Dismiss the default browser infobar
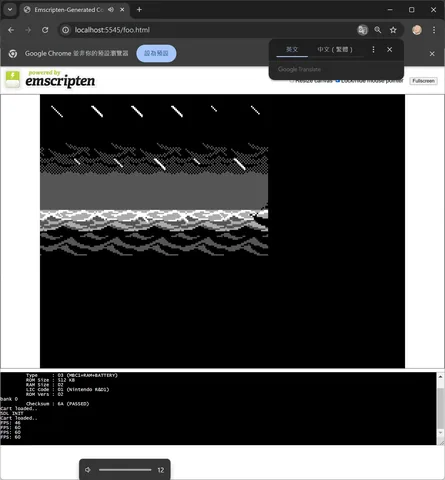Screen dimensions: 445x480 pyautogui.click(x=432, y=53)
